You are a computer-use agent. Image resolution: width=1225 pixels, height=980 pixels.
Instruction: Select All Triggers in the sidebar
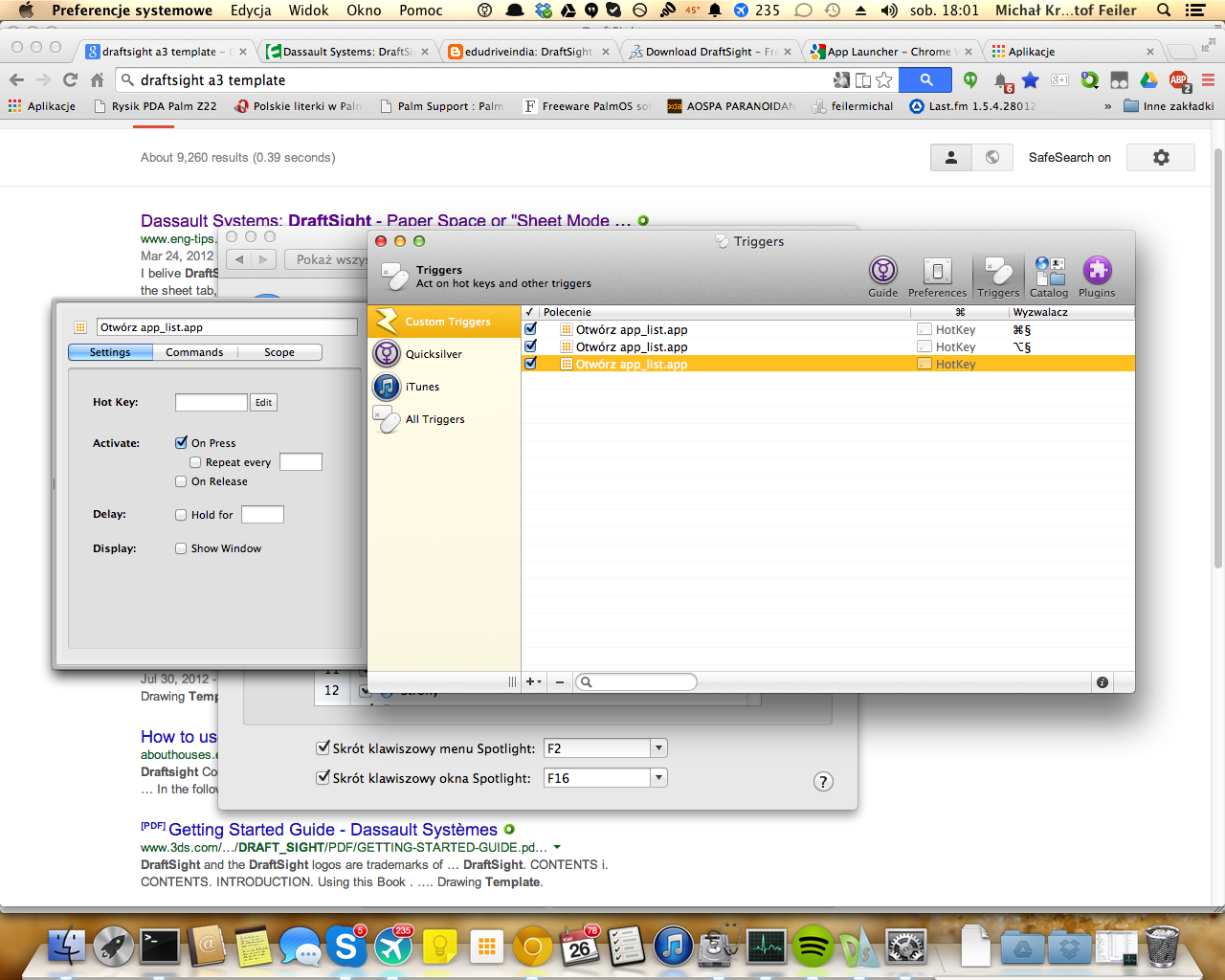coord(444,419)
